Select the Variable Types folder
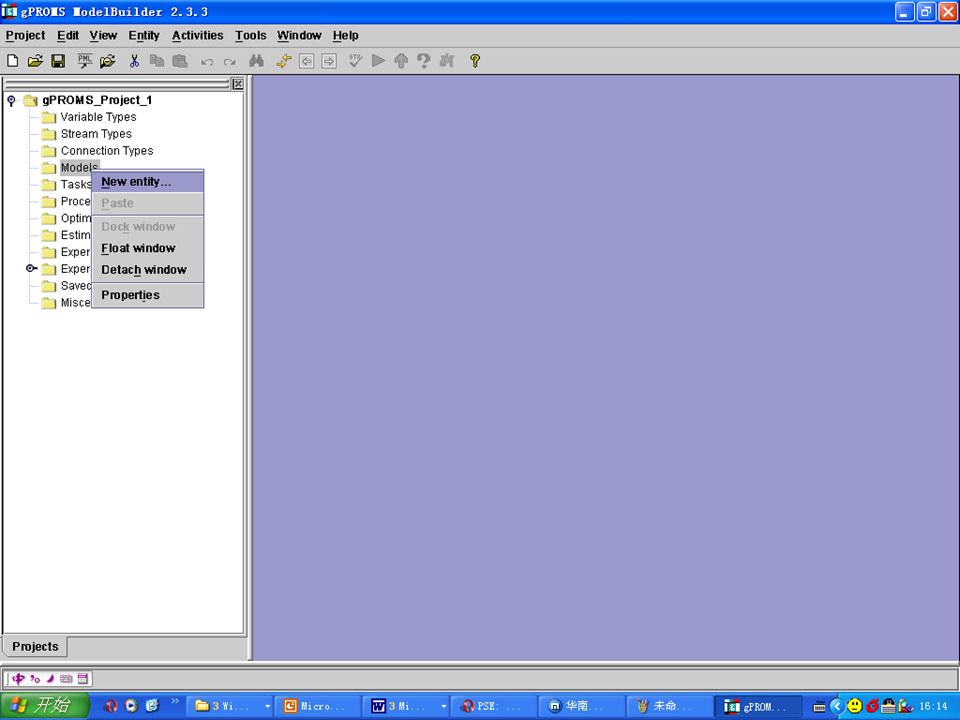 99,117
